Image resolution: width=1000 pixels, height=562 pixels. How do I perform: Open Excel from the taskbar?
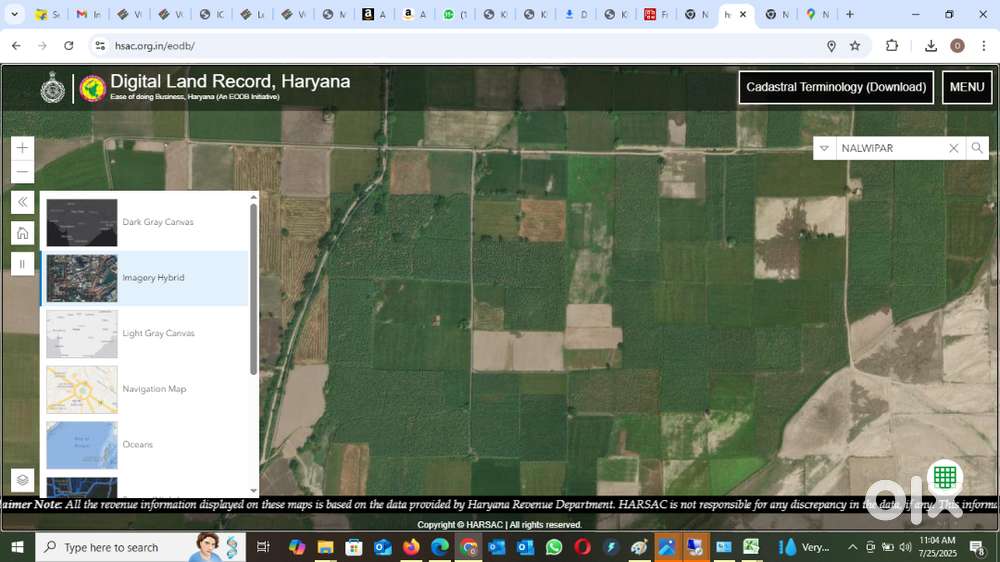[x=751, y=547]
